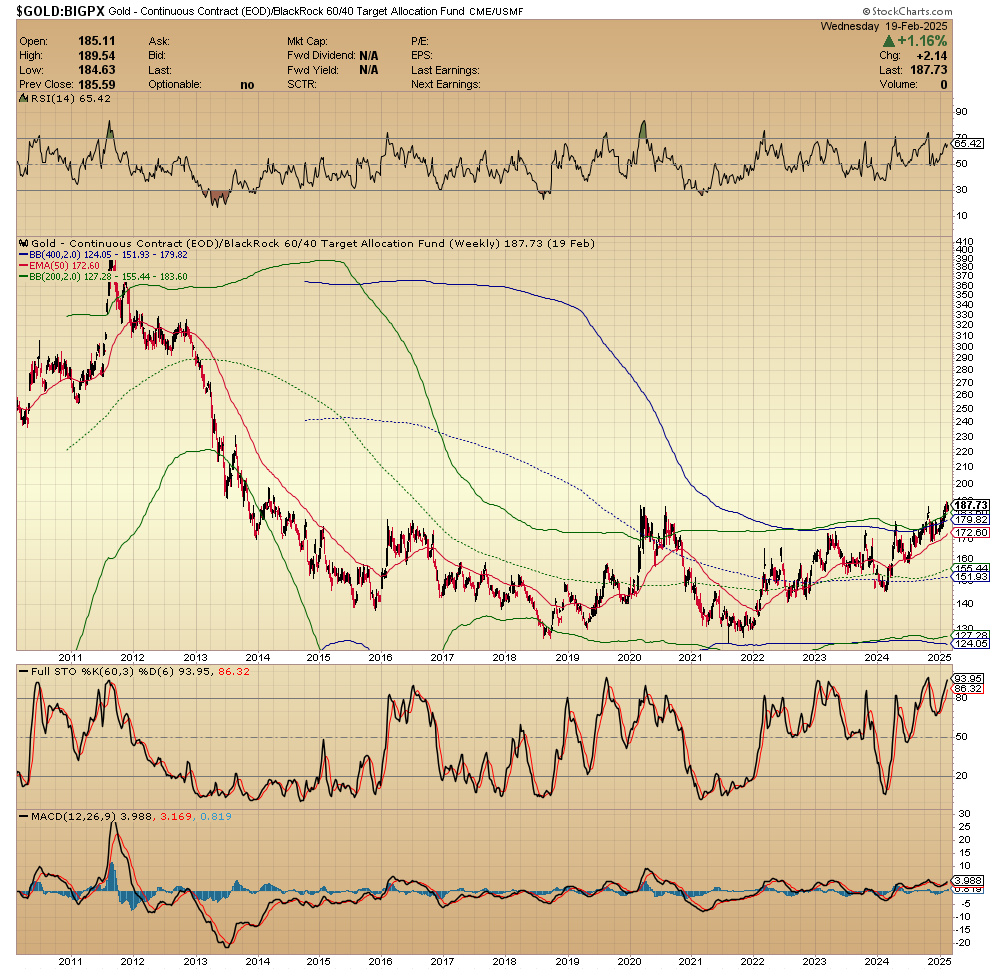
Task: Click the Prev Close value 185.59
Action: (97, 85)
